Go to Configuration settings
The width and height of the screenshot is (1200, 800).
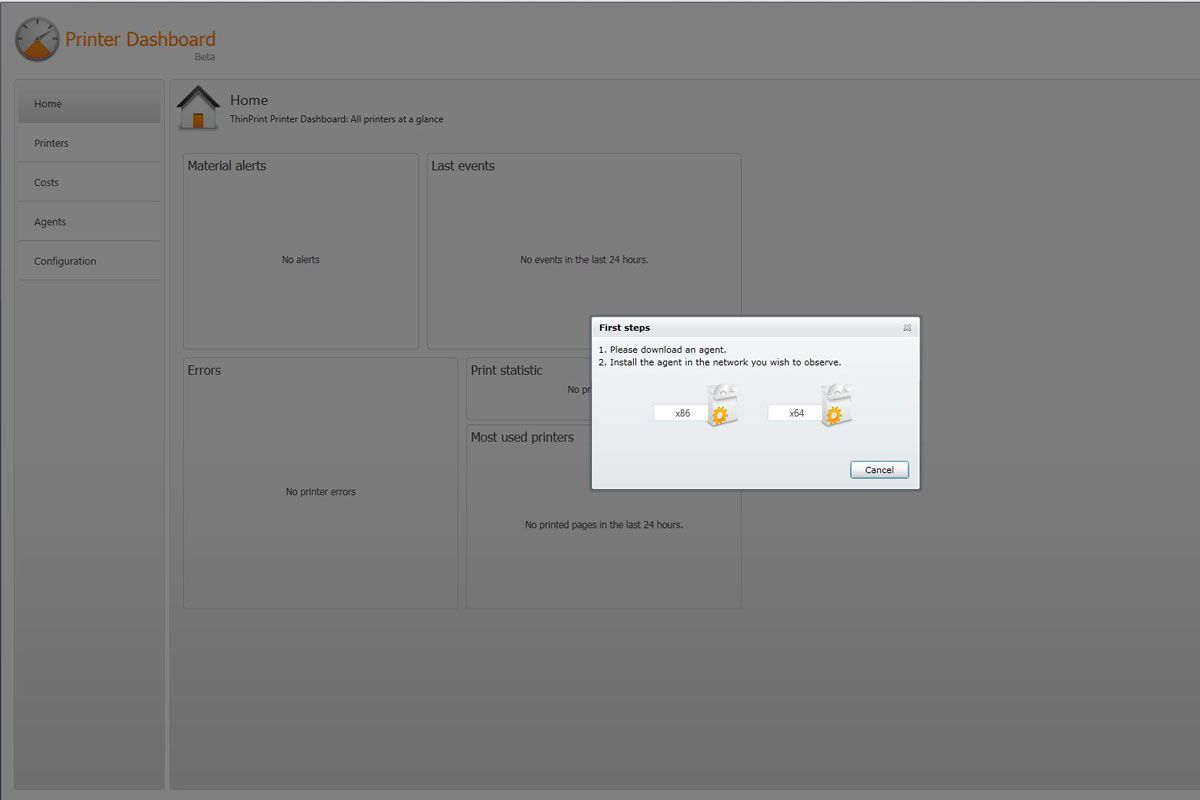click(64, 260)
